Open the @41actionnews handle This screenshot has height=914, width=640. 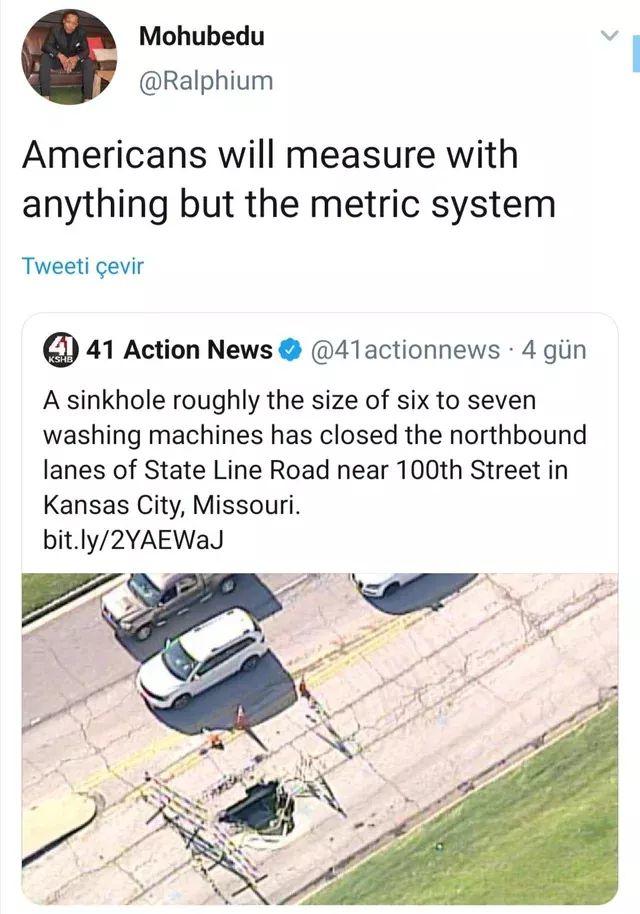tap(406, 350)
